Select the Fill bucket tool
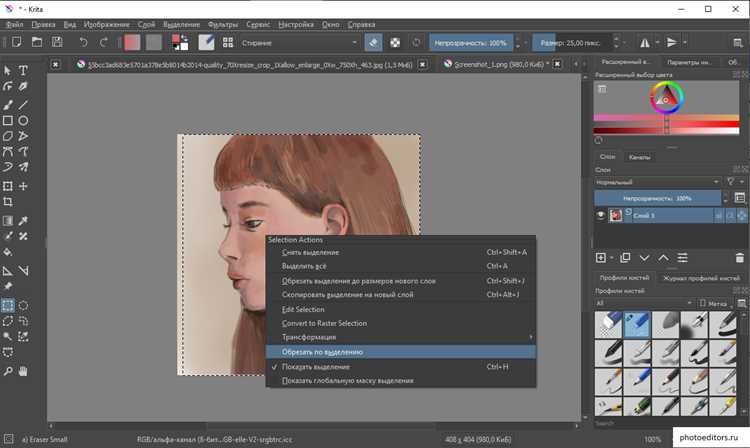750x448 pixels. point(8,252)
